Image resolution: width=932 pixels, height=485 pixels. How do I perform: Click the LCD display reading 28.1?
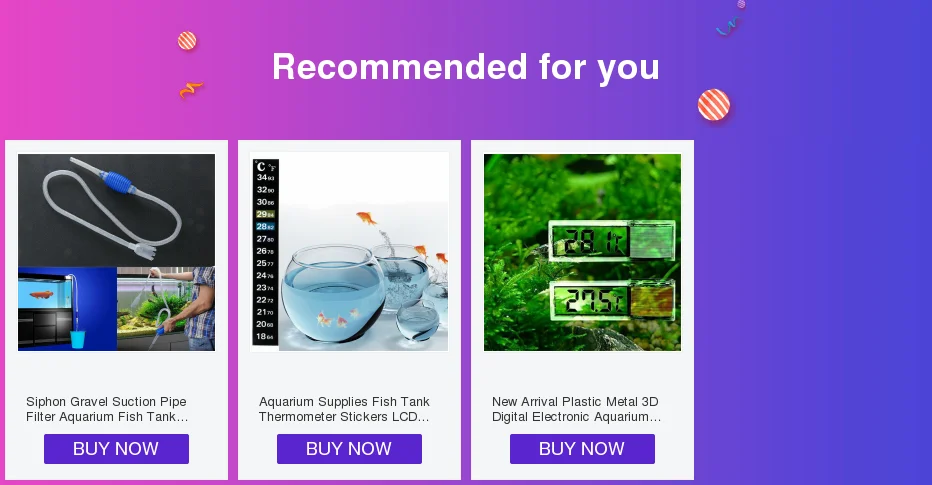pos(612,241)
